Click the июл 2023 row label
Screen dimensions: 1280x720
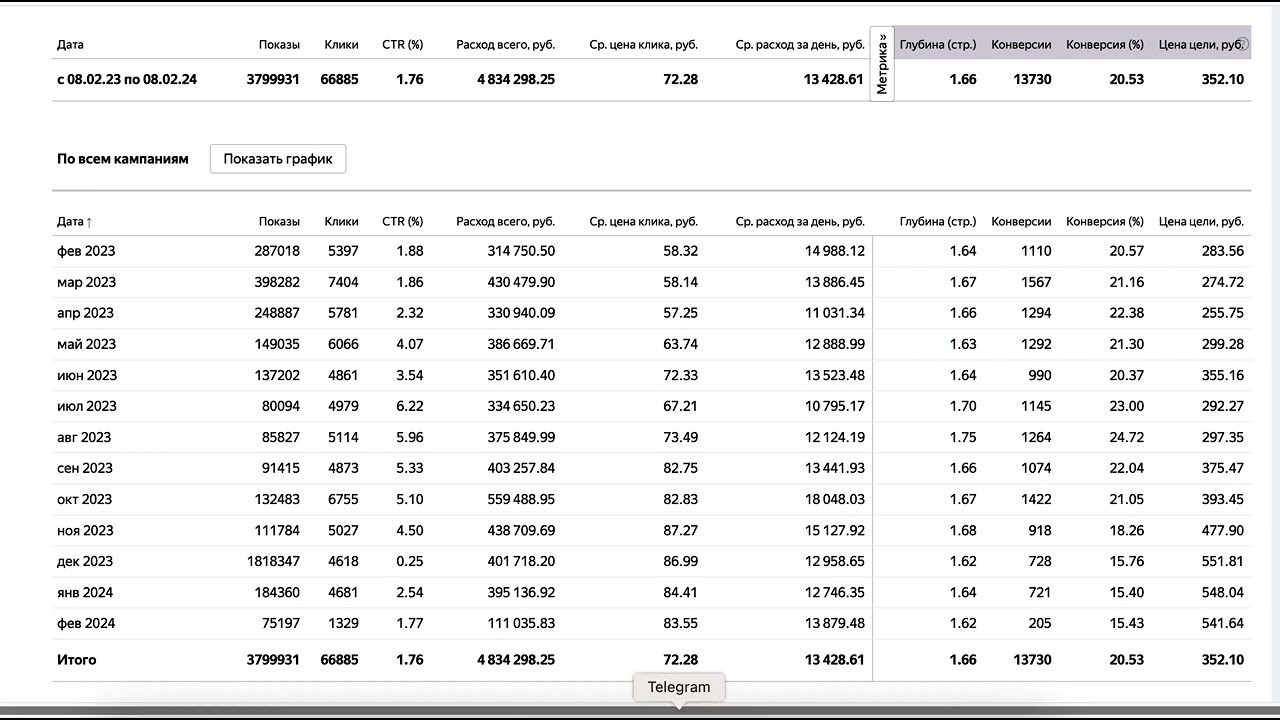point(87,406)
